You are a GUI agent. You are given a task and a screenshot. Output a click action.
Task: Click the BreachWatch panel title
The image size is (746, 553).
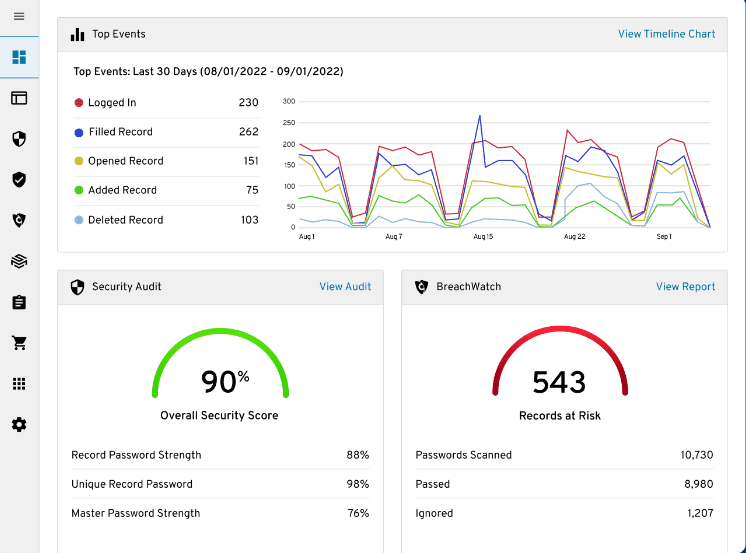469,286
